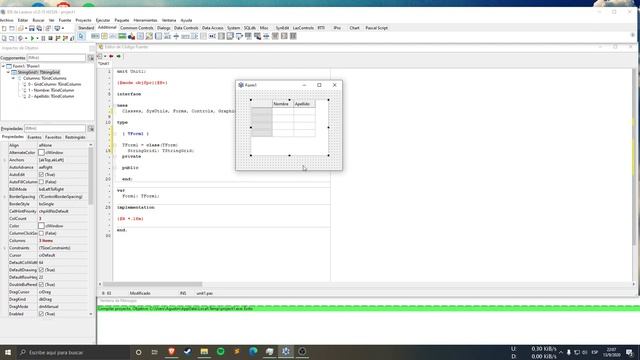The width and height of the screenshot is (640, 360).
Task: Switch to the Dialogs palette tab
Action: (164, 28)
